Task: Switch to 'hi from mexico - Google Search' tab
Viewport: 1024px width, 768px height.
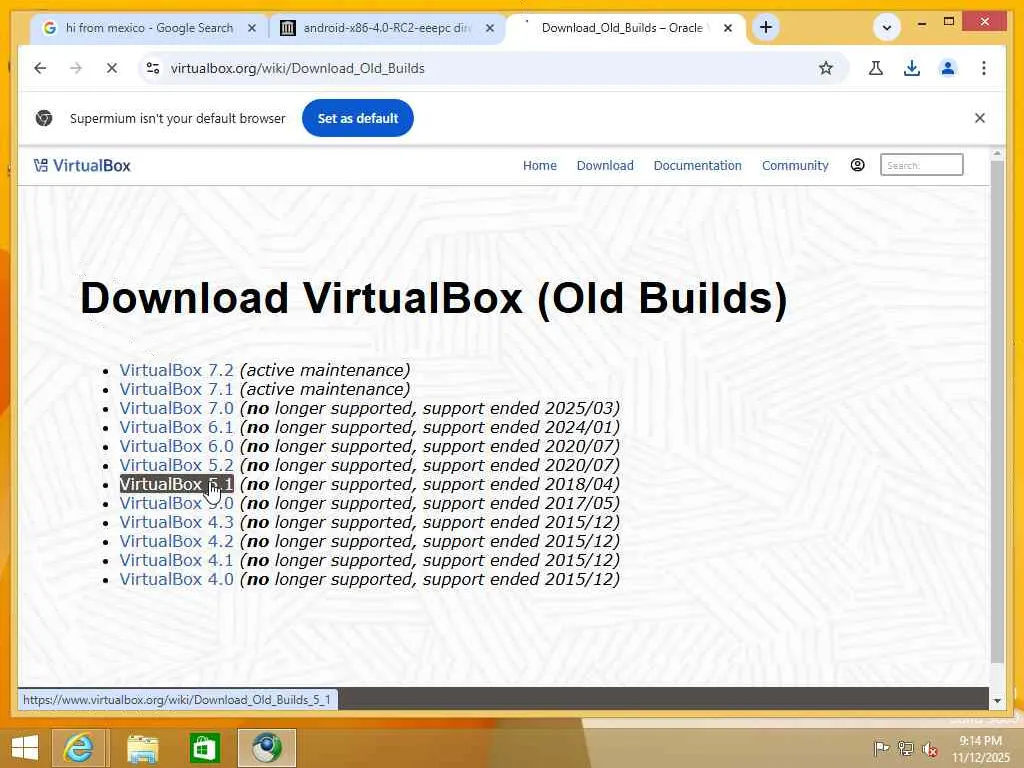Action: (149, 28)
